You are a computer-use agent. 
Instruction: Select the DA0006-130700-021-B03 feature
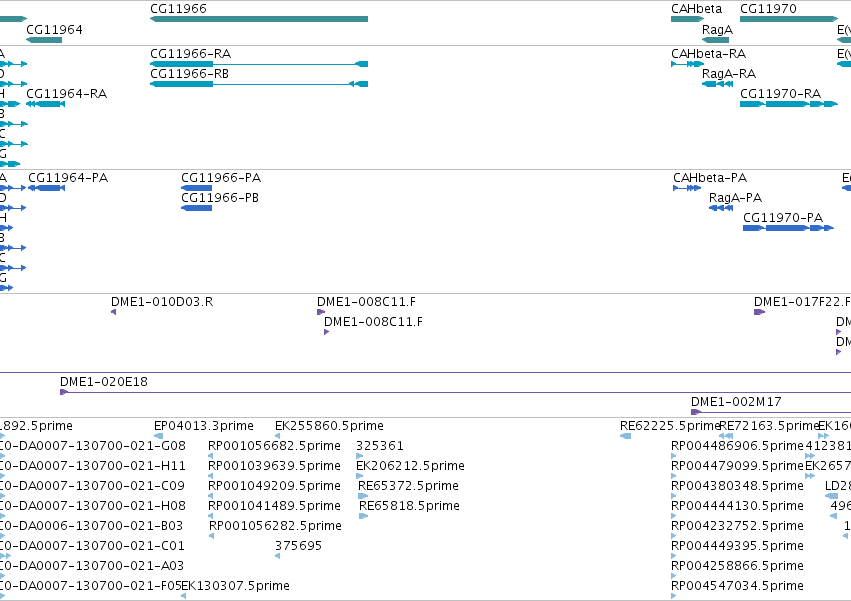click(x=2, y=536)
